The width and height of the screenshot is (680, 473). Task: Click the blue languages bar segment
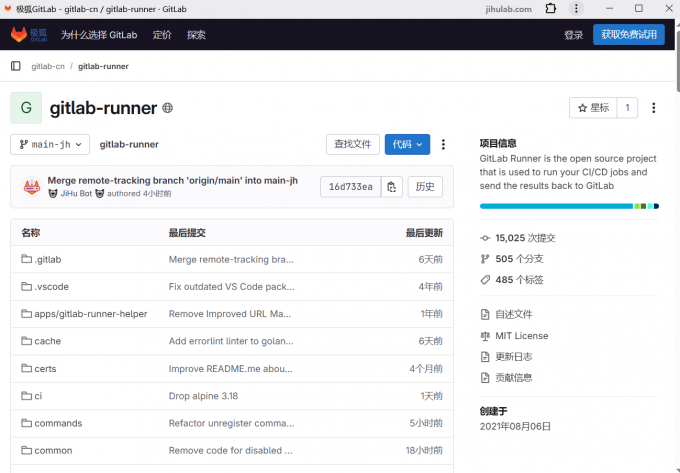(556, 206)
